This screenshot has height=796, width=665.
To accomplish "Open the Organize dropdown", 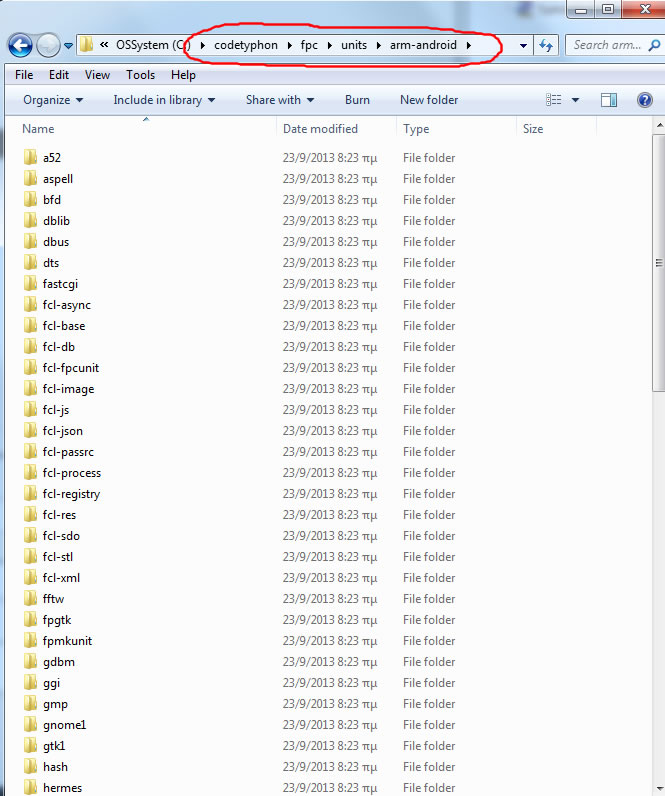I will point(53,100).
